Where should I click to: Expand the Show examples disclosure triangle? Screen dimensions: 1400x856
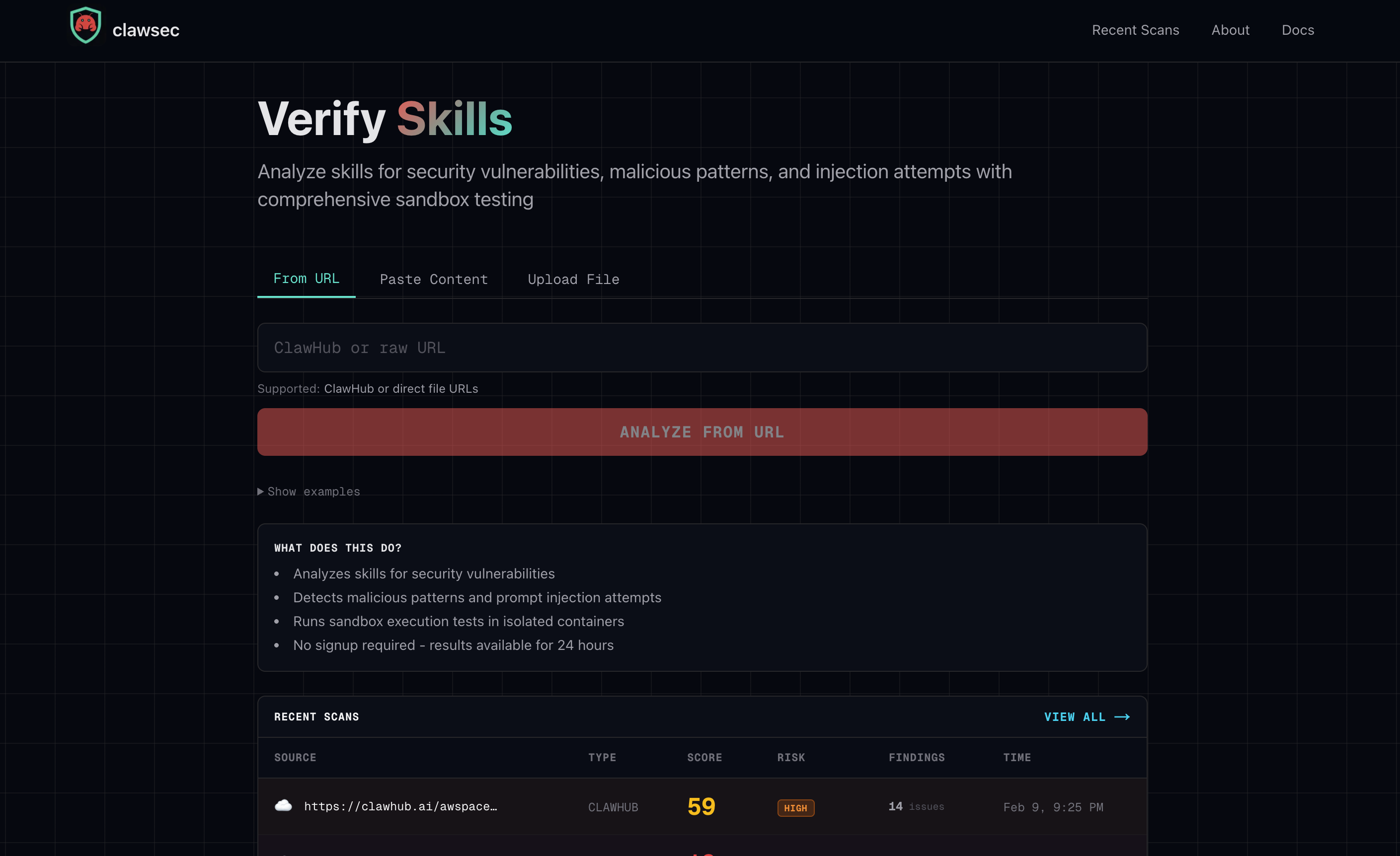(260, 492)
